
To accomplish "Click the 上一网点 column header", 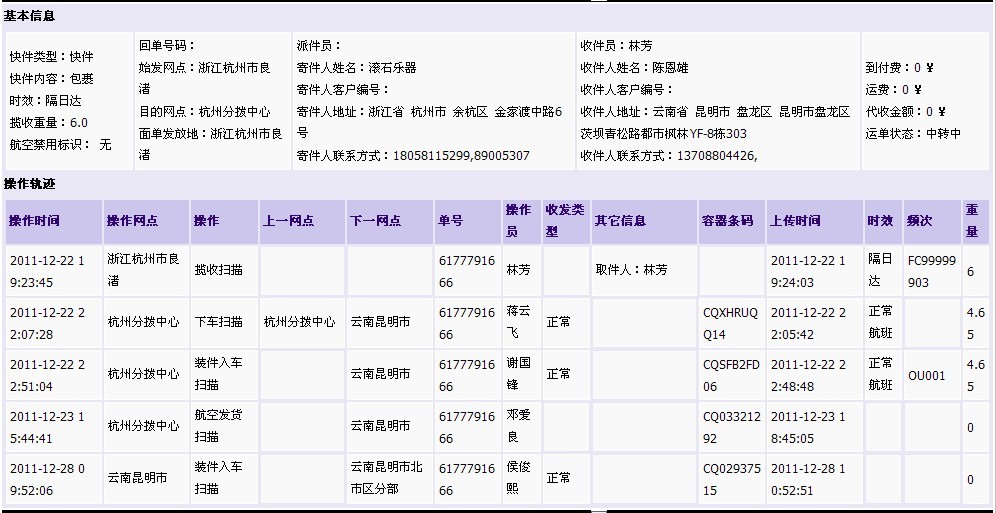I will click(302, 222).
